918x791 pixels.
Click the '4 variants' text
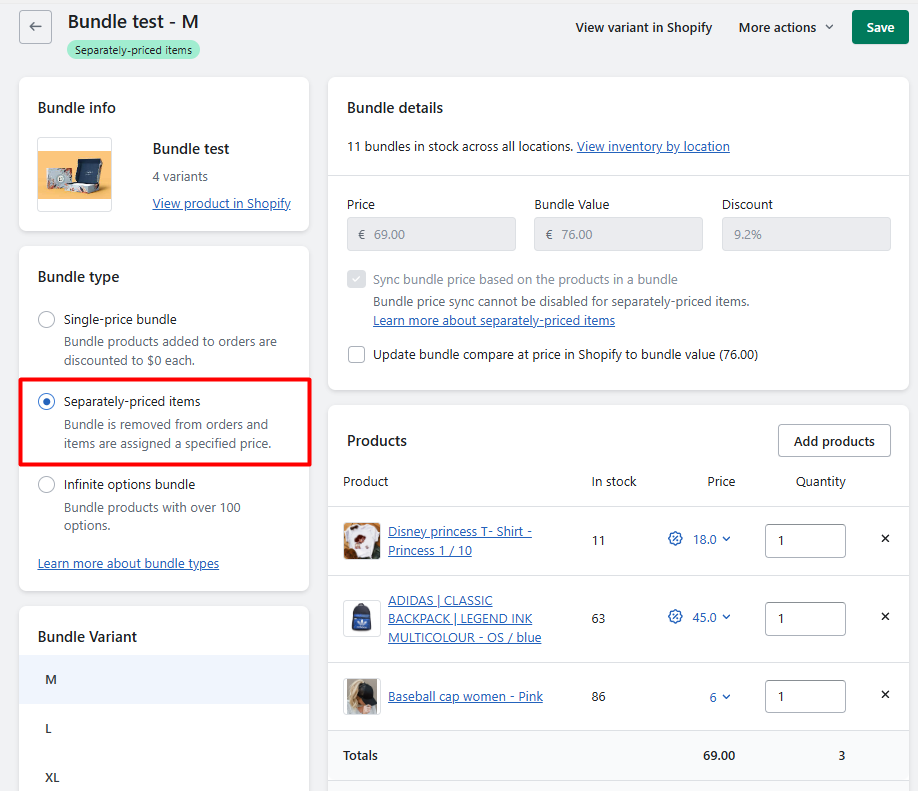point(180,176)
